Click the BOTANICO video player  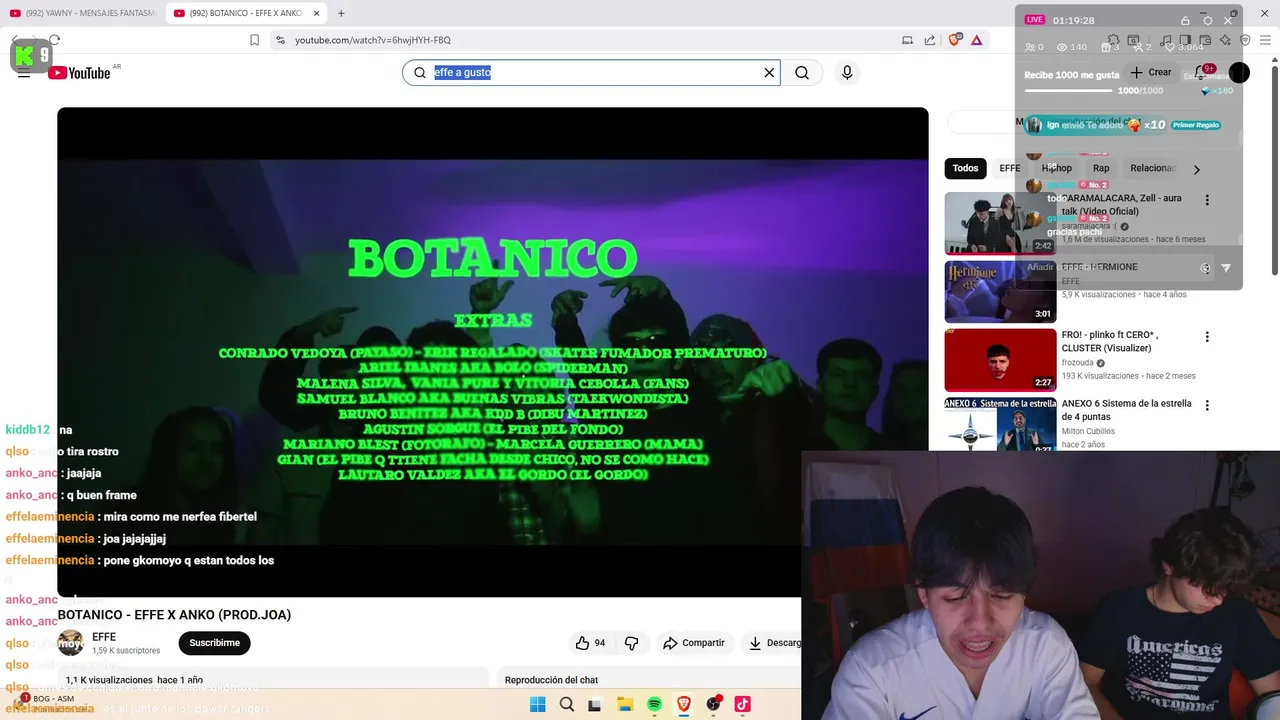coord(492,352)
